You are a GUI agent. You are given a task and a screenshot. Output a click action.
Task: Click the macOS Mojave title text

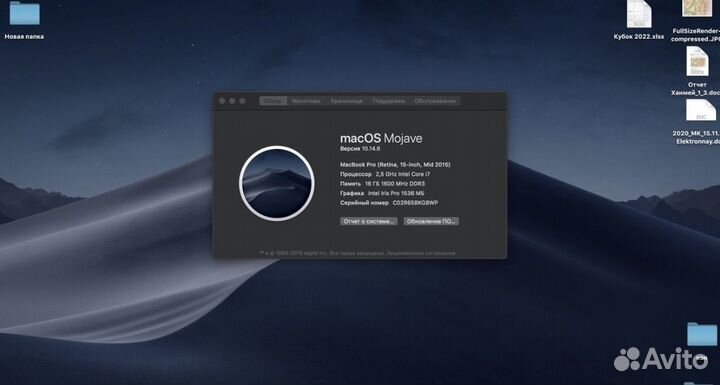(x=381, y=139)
